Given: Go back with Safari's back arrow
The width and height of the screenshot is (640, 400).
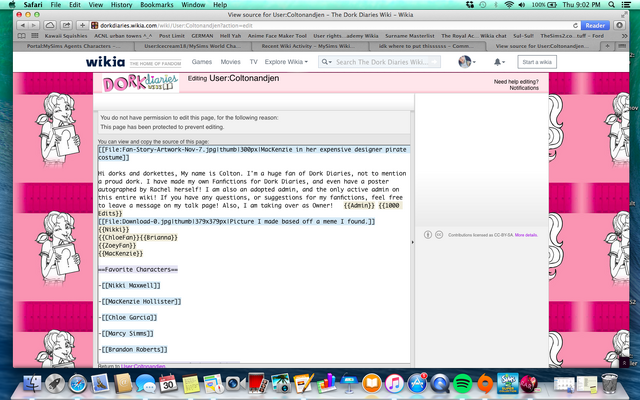Looking at the screenshot, I should (x=22, y=25).
